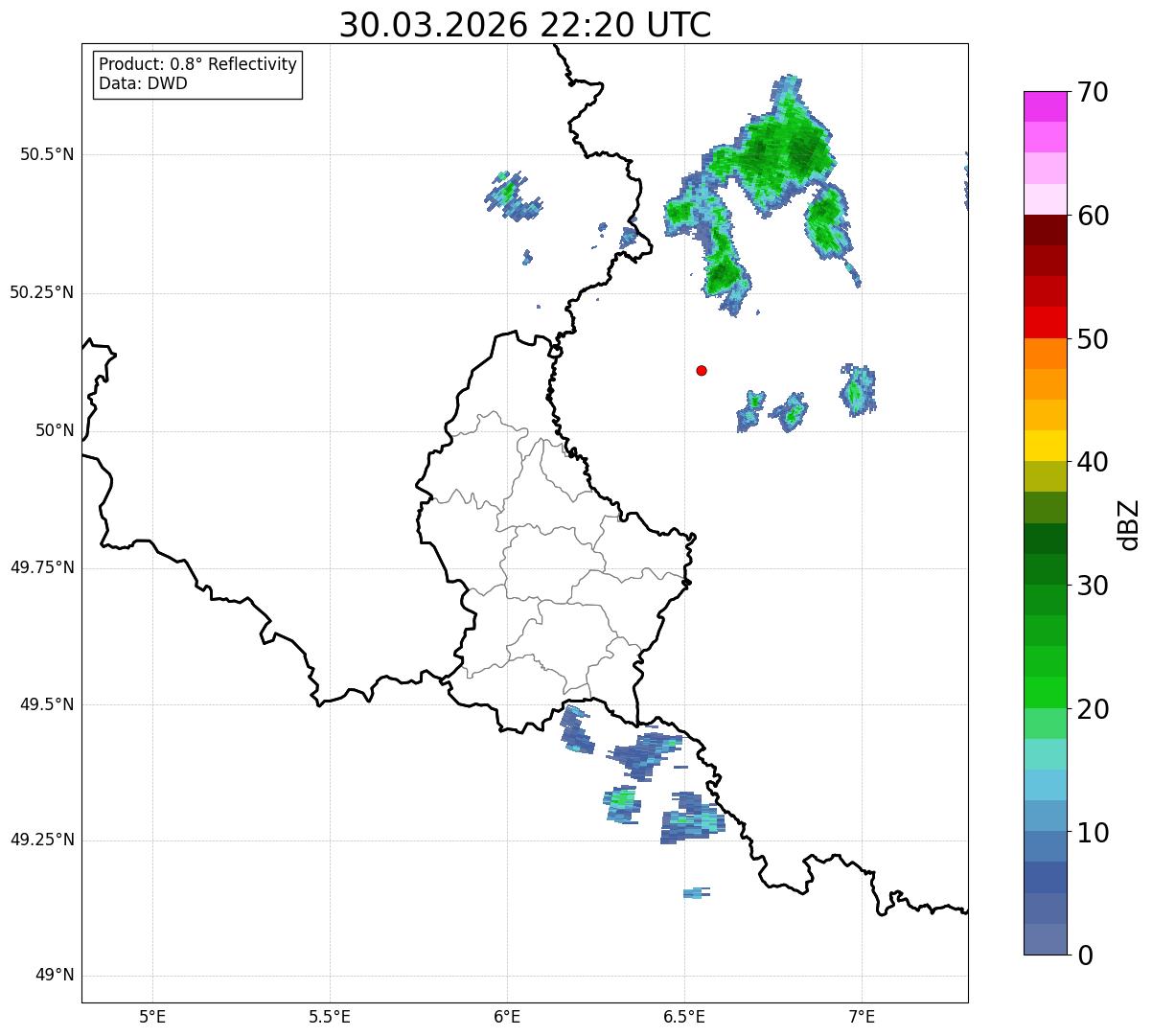Click the title '30.03.2026 22:20 UTC'
This screenshot has height=1036, width=1152.
pos(525,25)
